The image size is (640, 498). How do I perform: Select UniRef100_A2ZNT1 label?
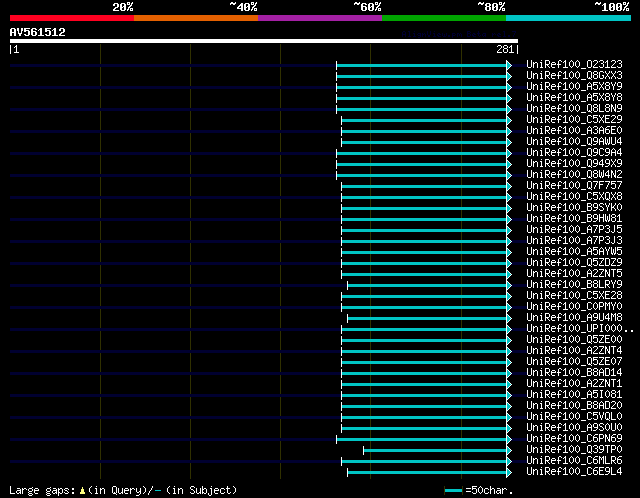pyautogui.click(x=574, y=384)
